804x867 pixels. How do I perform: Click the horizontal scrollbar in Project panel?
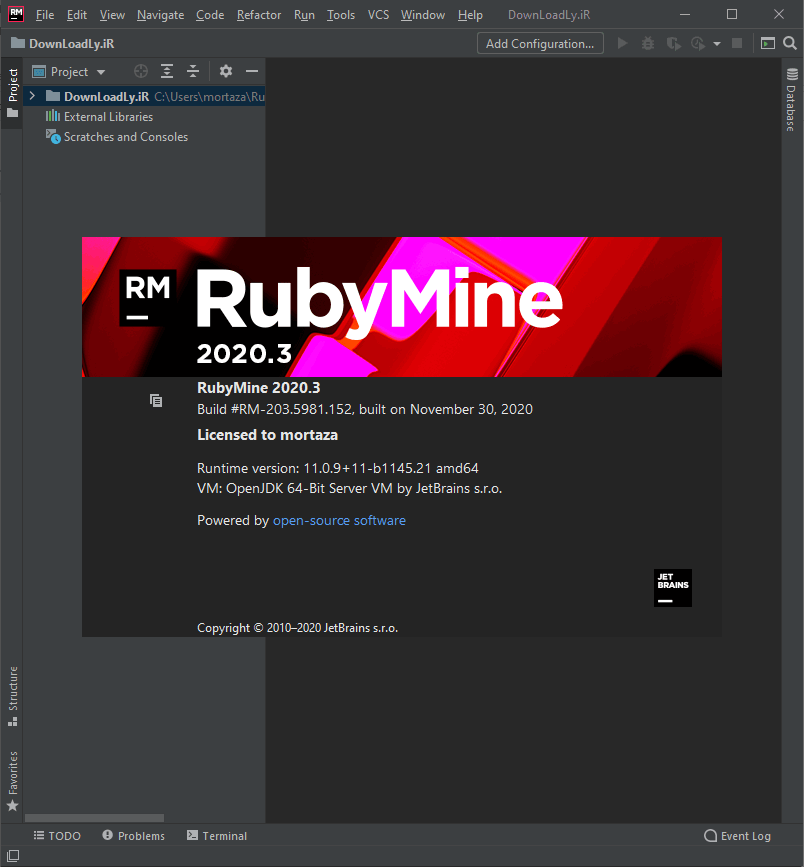[x=95, y=818]
